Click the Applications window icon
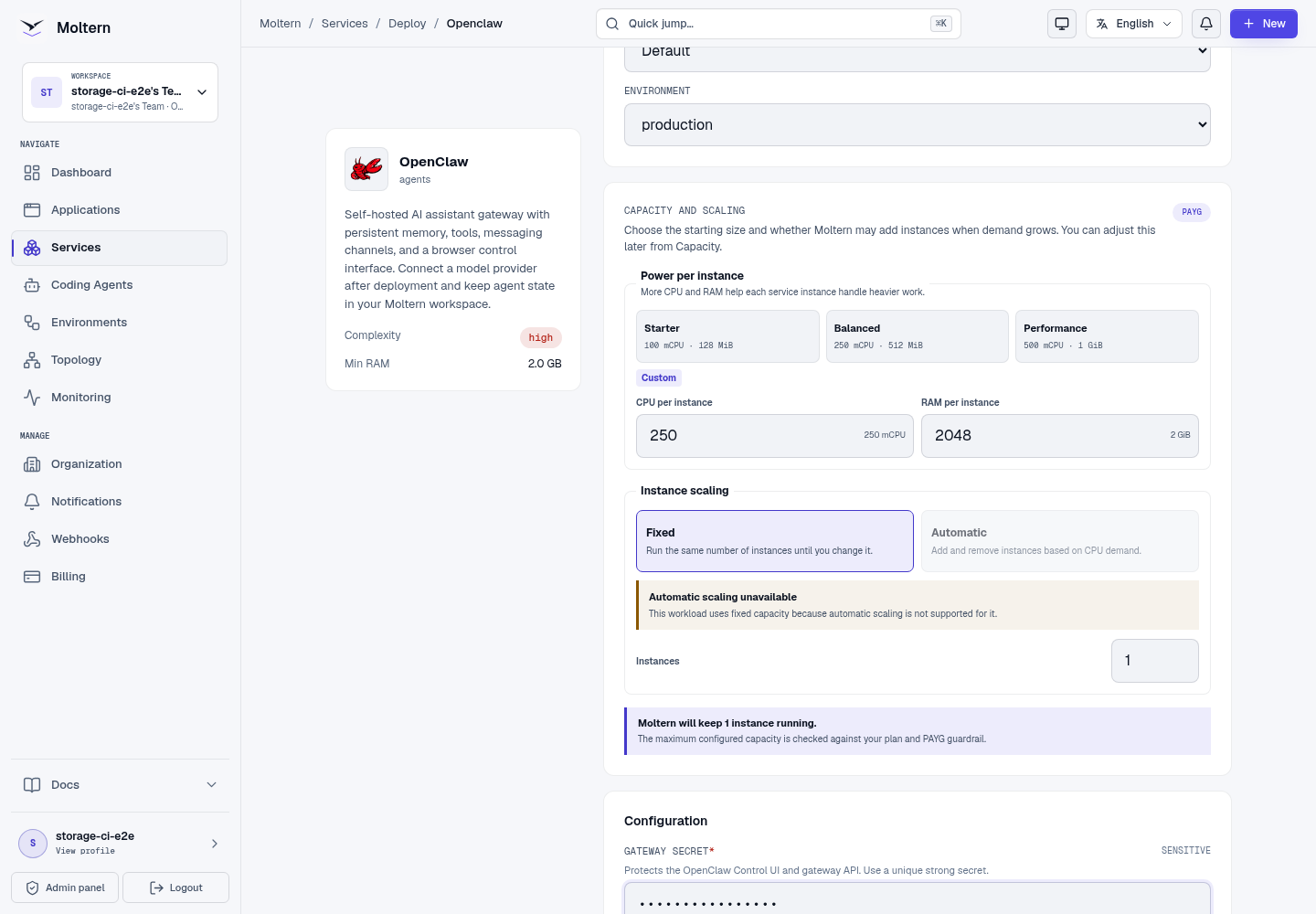This screenshot has height=914, width=1316. (32, 210)
